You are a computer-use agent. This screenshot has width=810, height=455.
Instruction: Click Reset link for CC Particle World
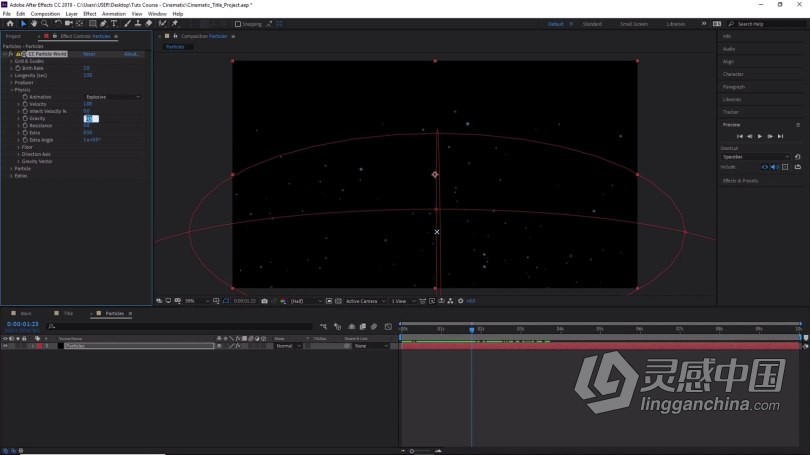click(89, 54)
